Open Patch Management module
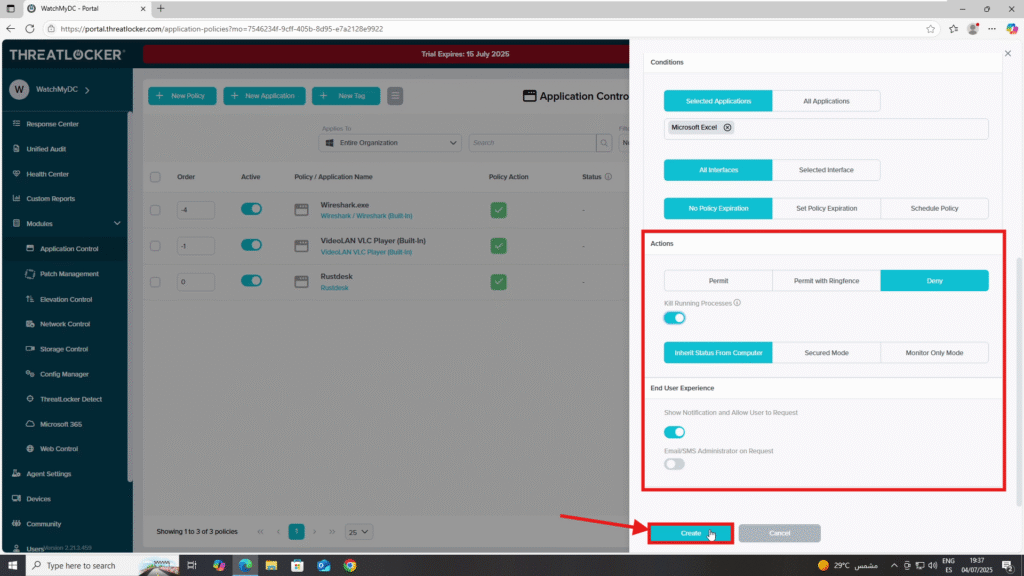Screen dimensions: 1024x576 click(69, 274)
